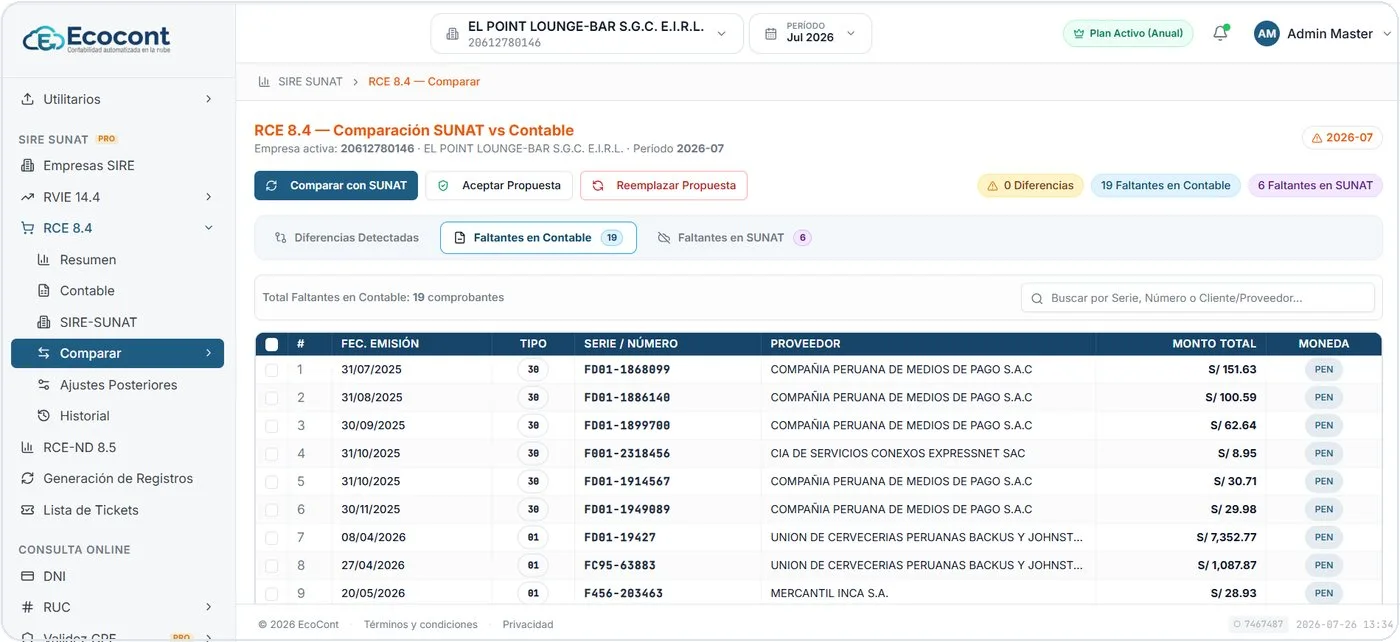Open notifications bell icon
Image resolution: width=1400 pixels, height=642 pixels.
pos(1220,33)
